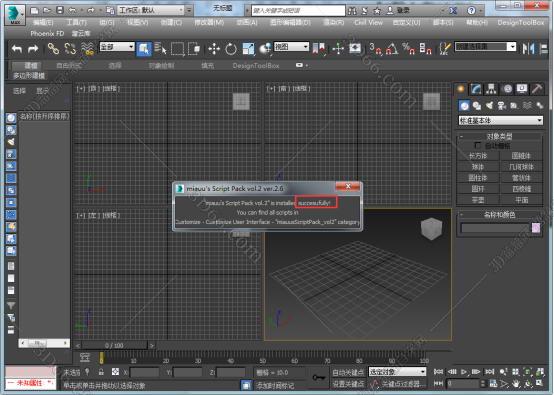Image resolution: width=554 pixels, height=395 pixels.
Task: Select the Unlink Selection icon
Action: pyautogui.click(x=70, y=49)
